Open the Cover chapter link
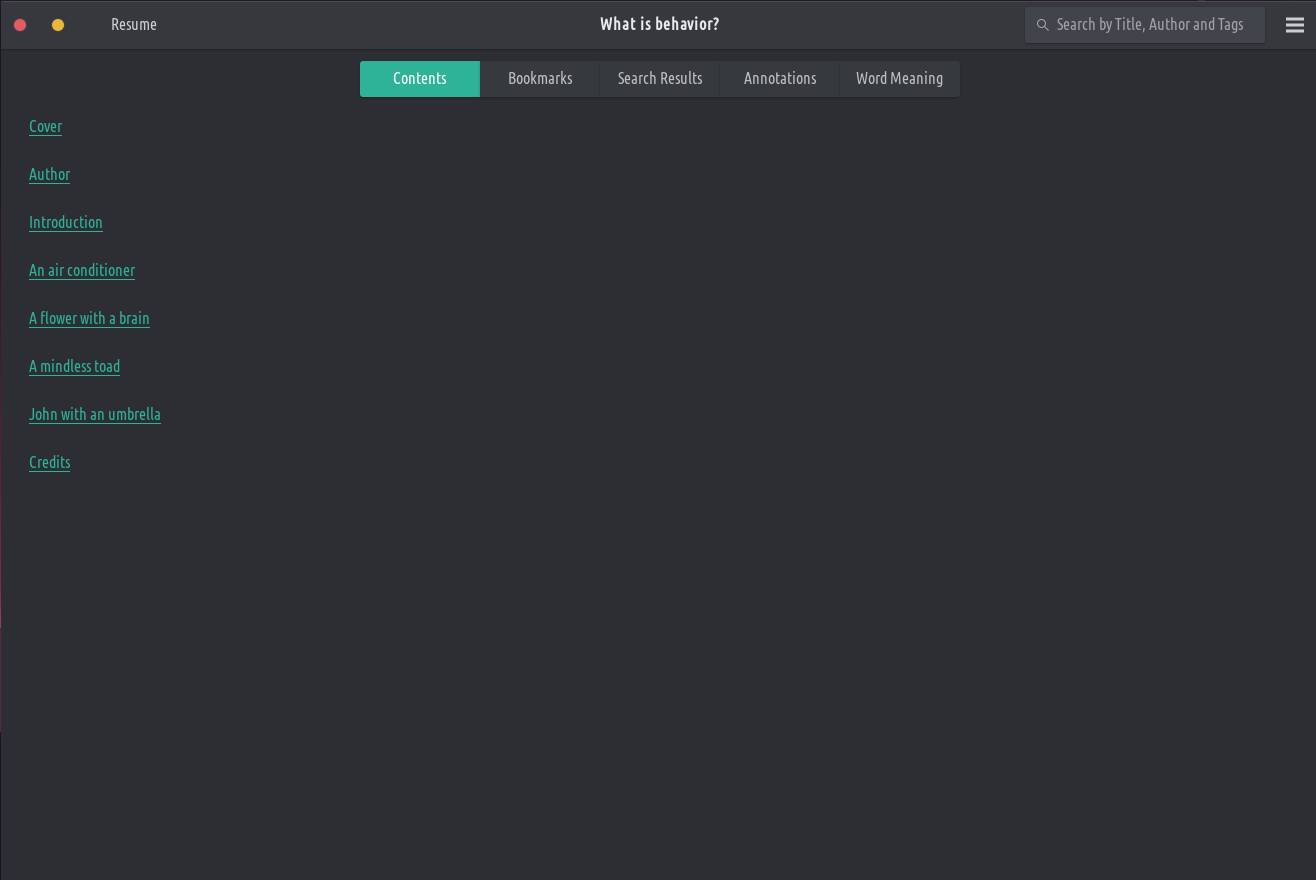Viewport: 1316px width, 880px height. tap(46, 127)
